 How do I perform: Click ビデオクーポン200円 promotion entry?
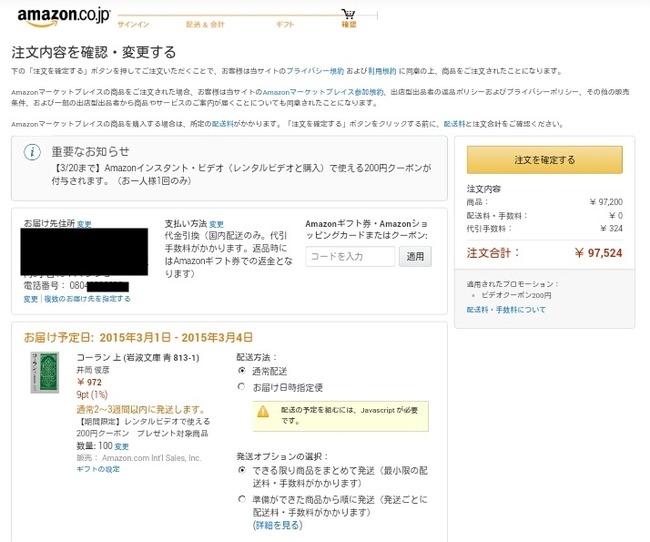pyautogui.click(x=516, y=295)
